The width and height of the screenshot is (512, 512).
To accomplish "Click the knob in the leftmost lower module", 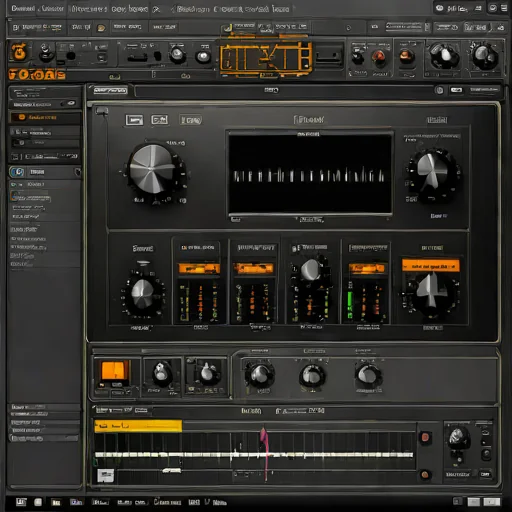I will pyautogui.click(x=143, y=294).
